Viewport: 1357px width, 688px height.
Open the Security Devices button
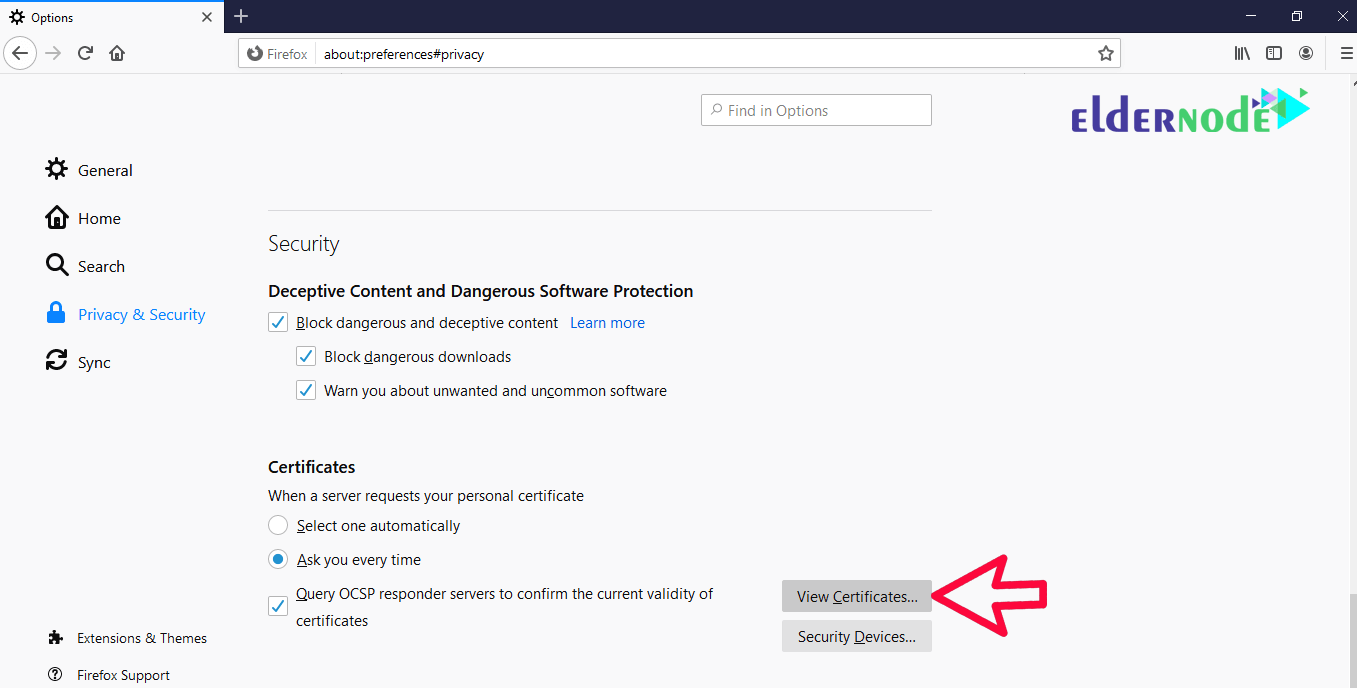(x=857, y=636)
